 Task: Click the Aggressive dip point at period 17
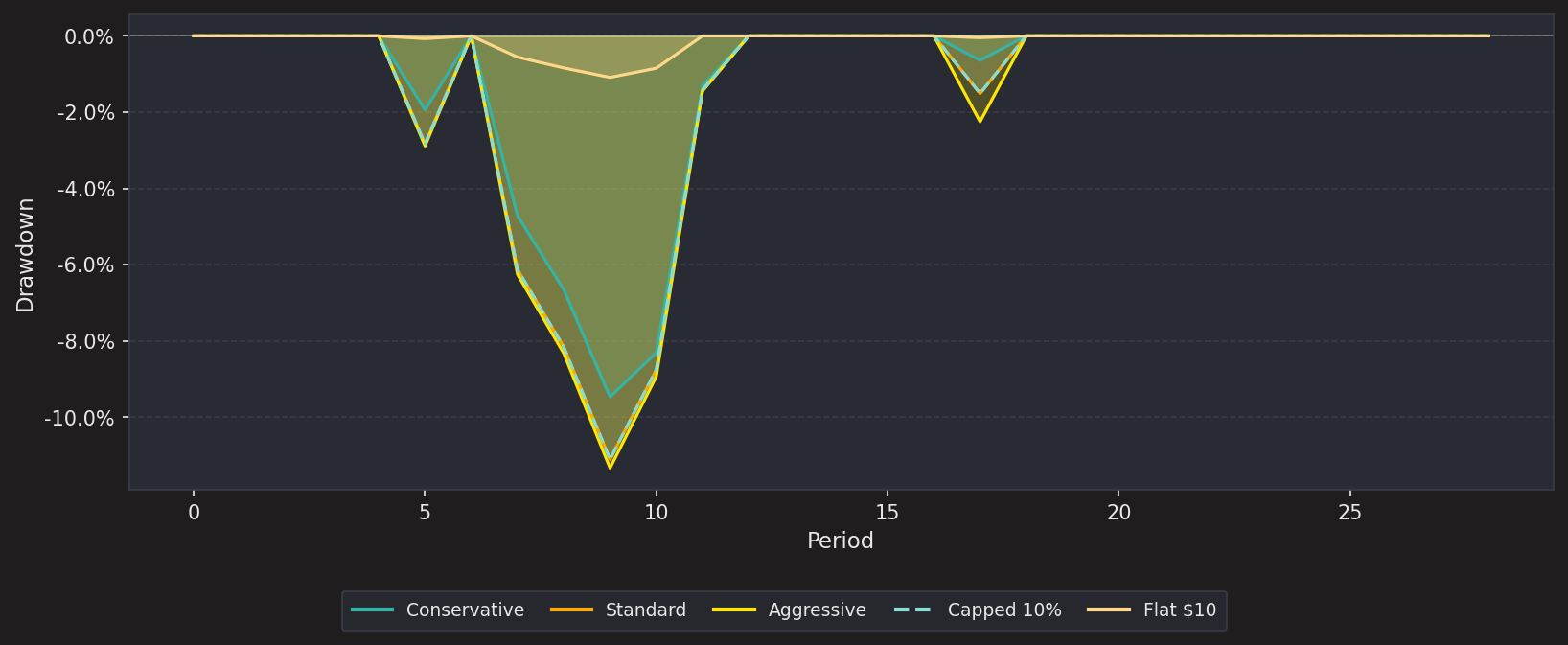tap(980, 121)
